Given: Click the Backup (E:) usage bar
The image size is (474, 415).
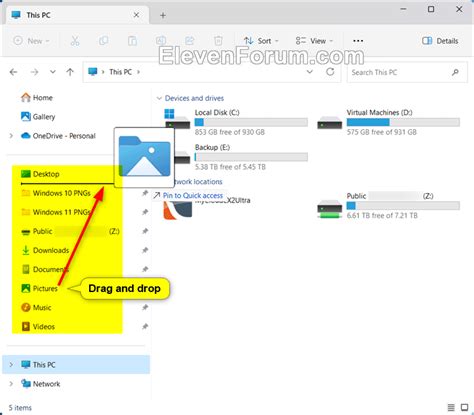Looking at the screenshot, I should pos(251,157).
